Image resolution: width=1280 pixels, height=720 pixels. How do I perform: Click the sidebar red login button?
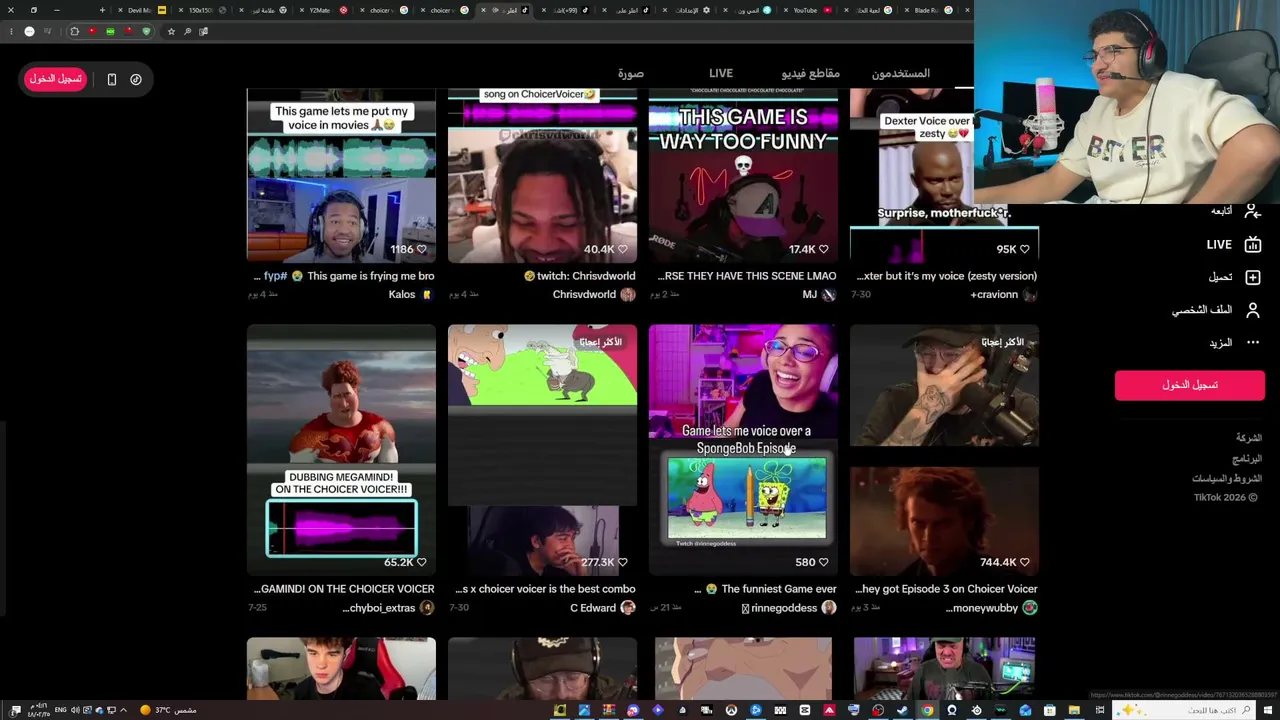1190,385
